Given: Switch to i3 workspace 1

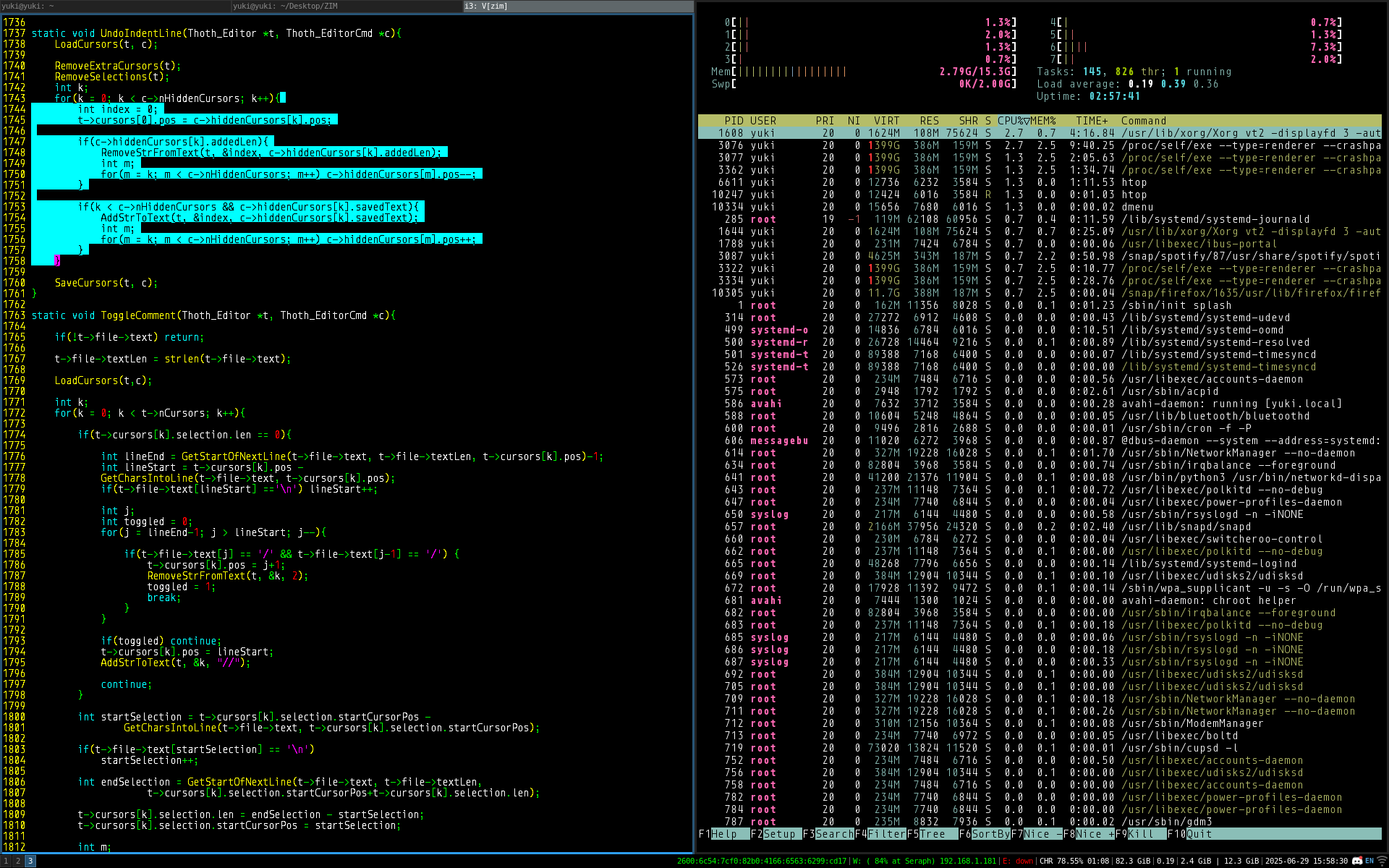Looking at the screenshot, I should [6, 861].
